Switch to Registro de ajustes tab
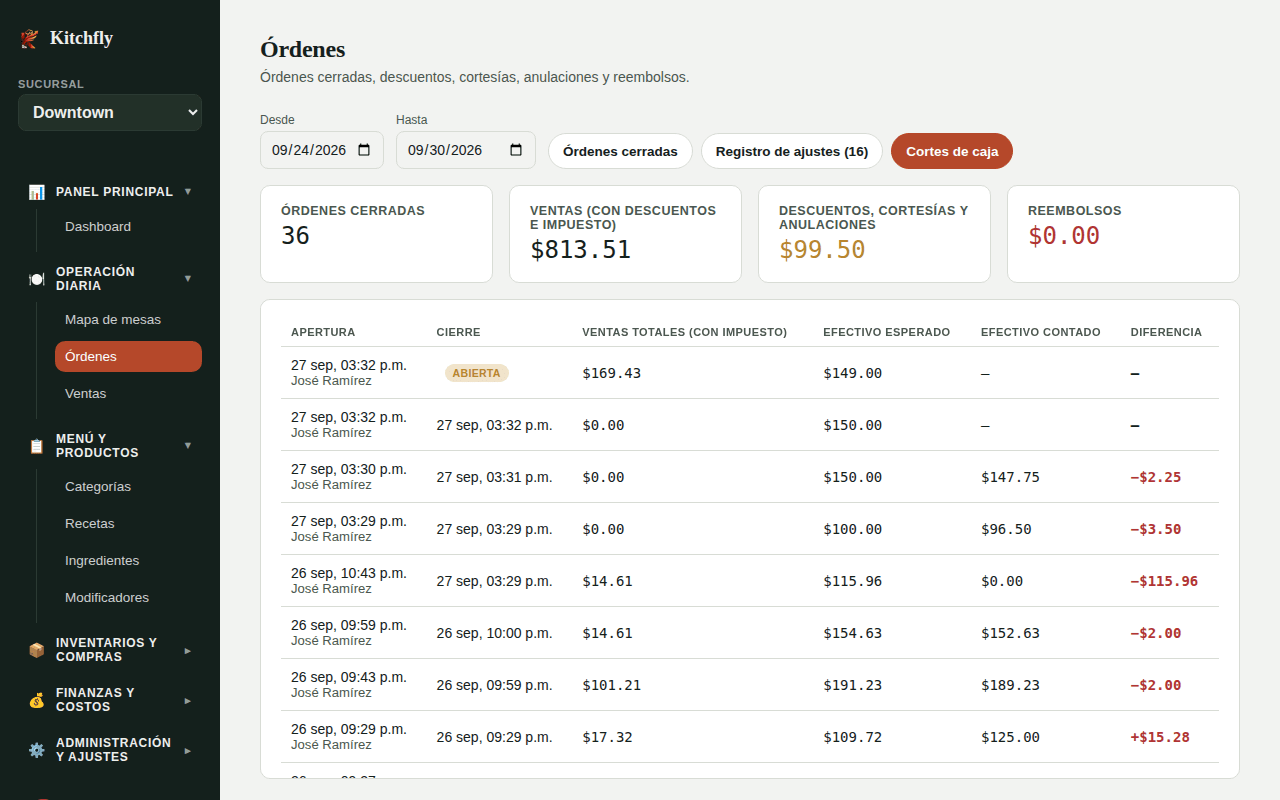 pos(792,151)
